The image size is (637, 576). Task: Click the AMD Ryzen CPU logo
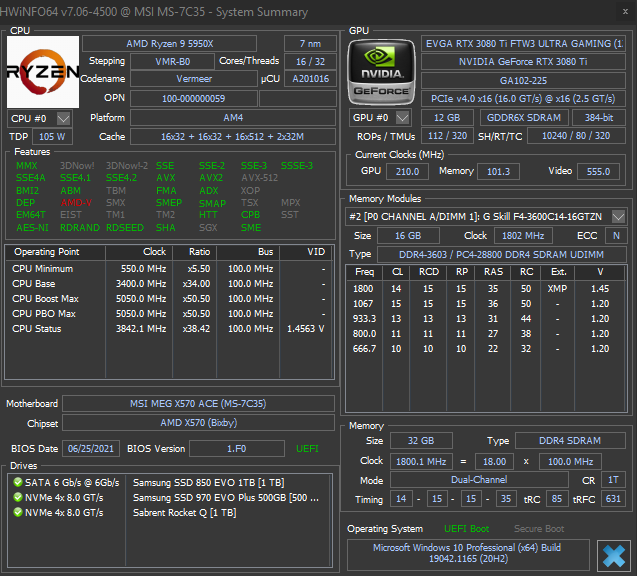point(43,72)
